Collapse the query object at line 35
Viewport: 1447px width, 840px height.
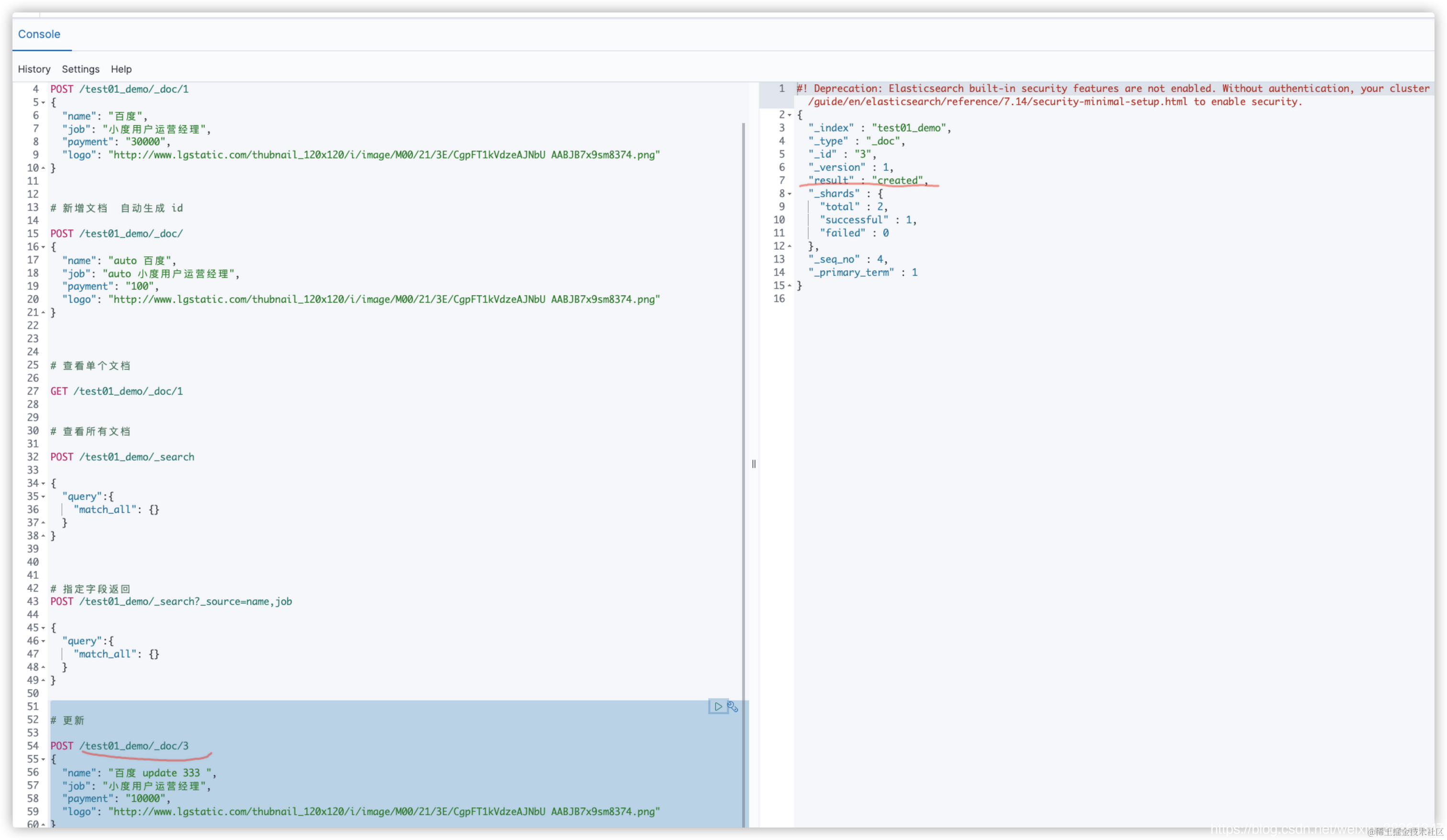[43, 497]
